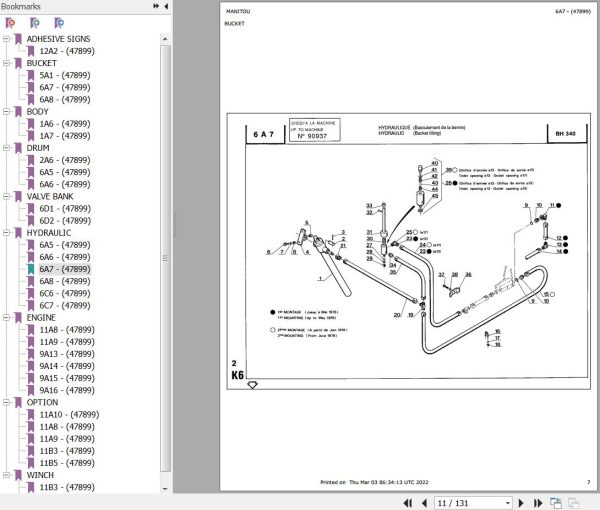Image resolution: width=600 pixels, height=510 pixels.
Task: Open bookmark 6A5 under HYDRAULIC
Action: tap(65, 245)
